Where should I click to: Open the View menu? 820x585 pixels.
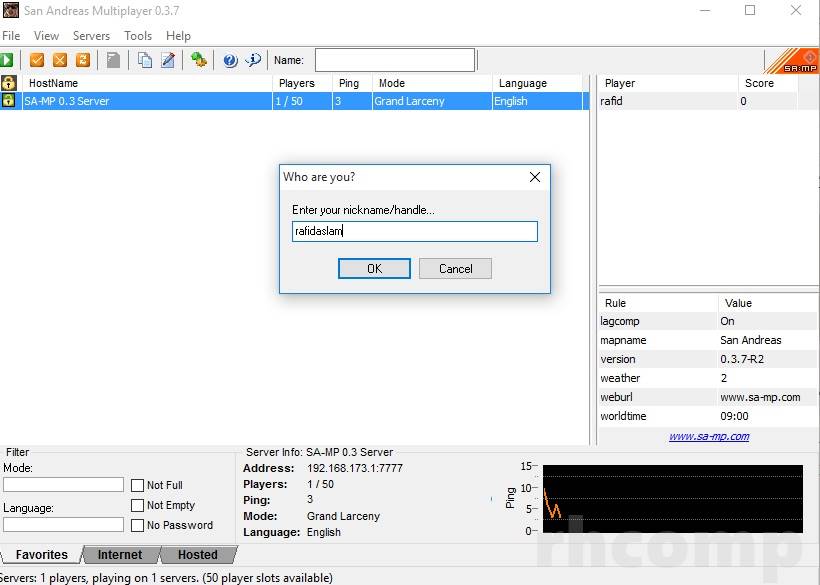coord(47,36)
